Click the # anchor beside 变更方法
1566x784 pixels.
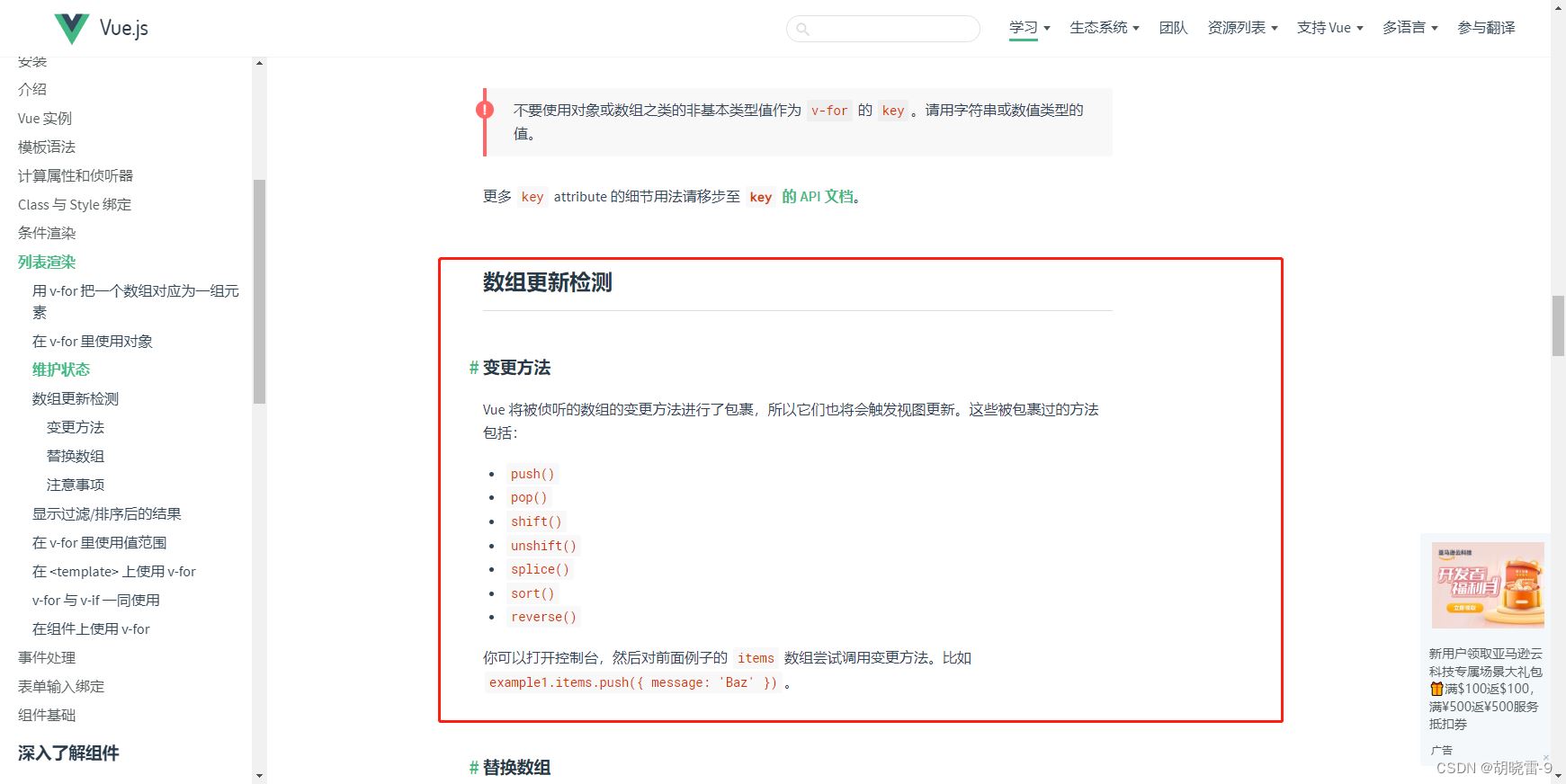[x=473, y=368]
